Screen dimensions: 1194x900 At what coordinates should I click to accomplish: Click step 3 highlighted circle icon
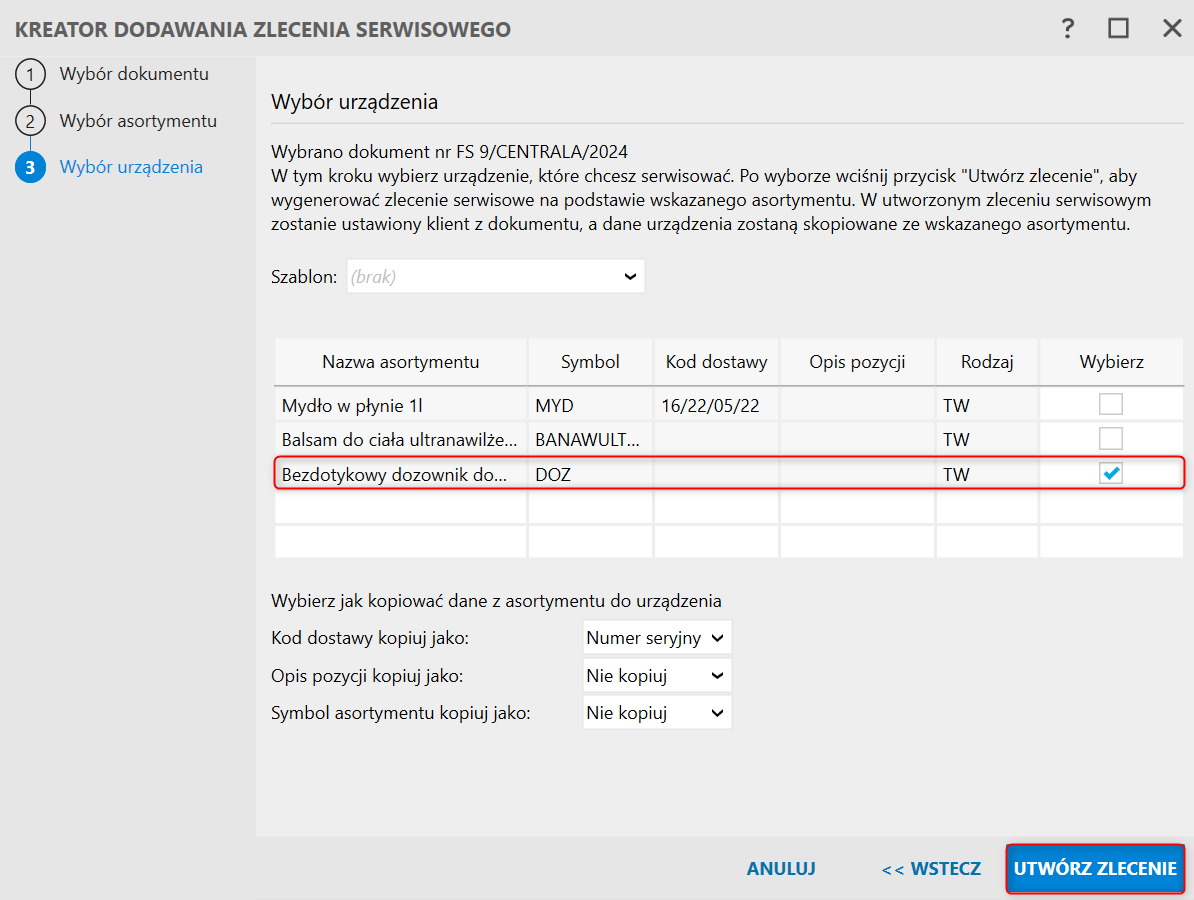pos(30,167)
